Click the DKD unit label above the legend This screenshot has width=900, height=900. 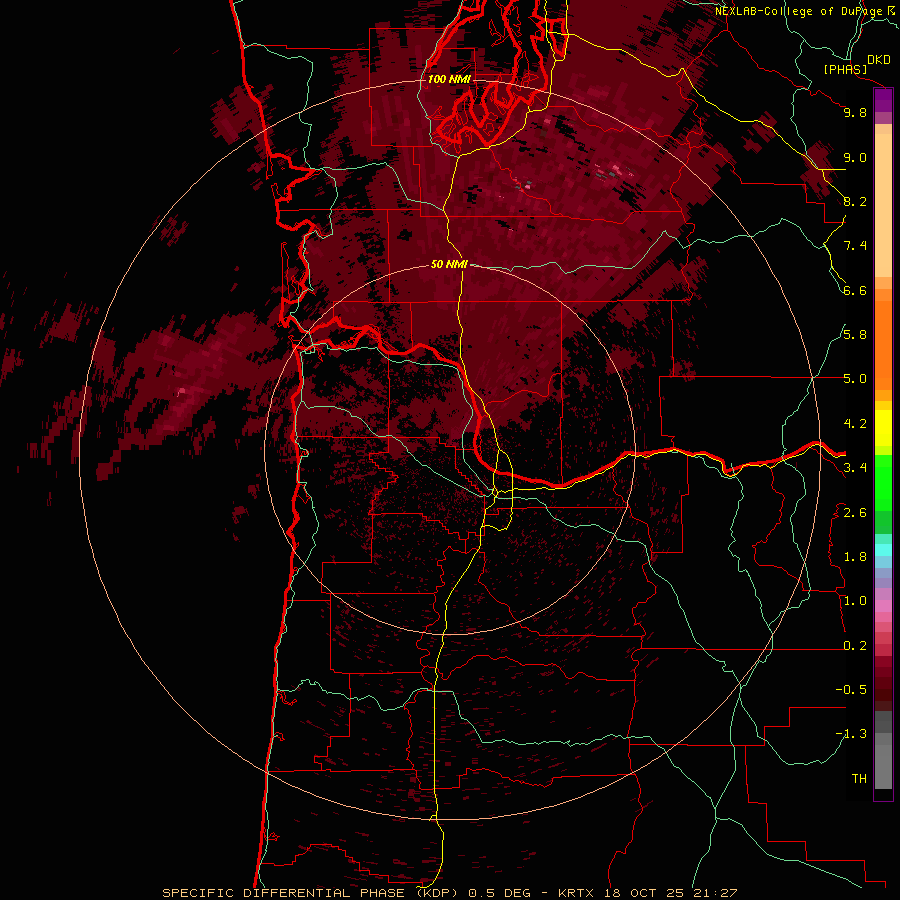pos(879,60)
